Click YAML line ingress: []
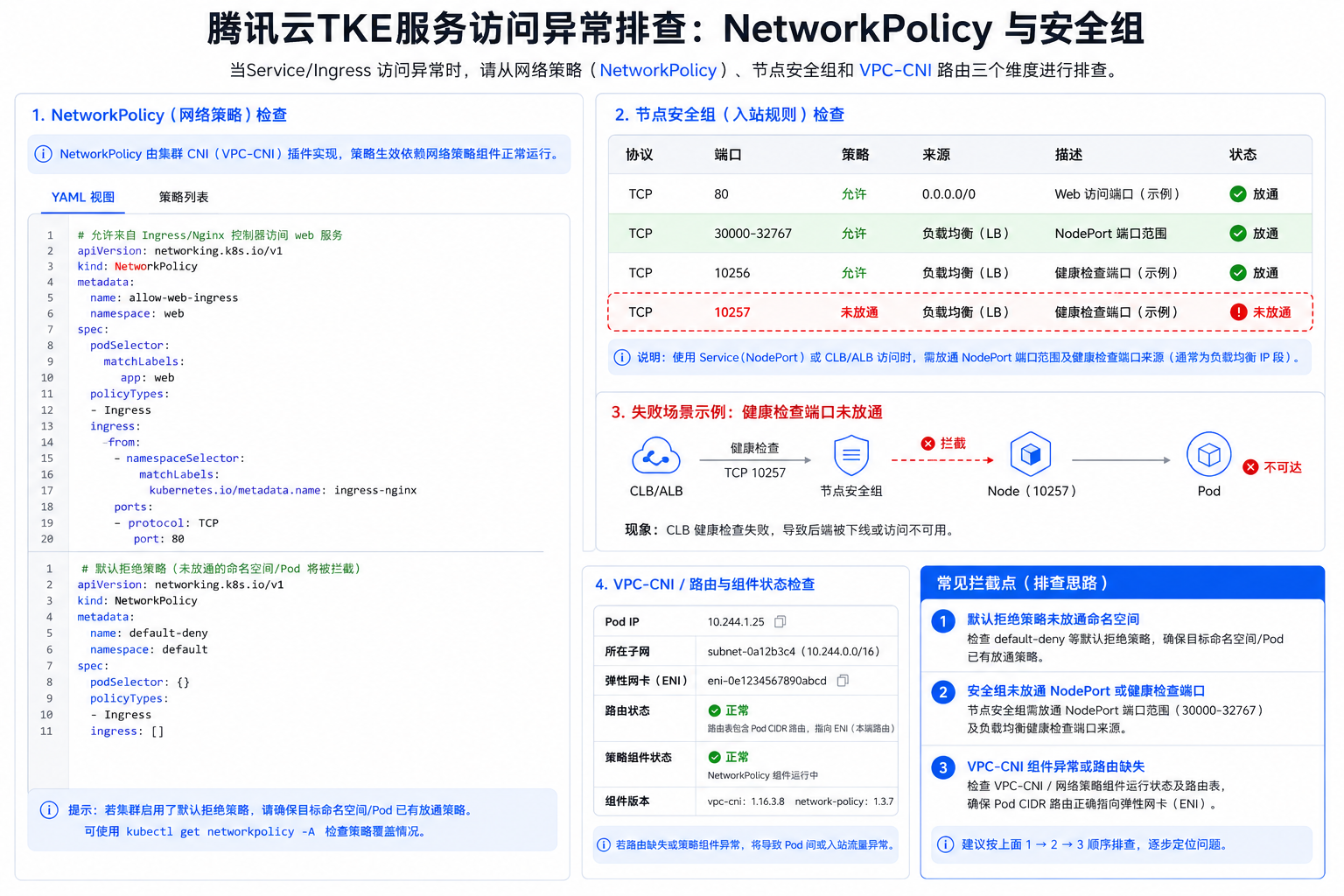1344x896 pixels. point(127,731)
